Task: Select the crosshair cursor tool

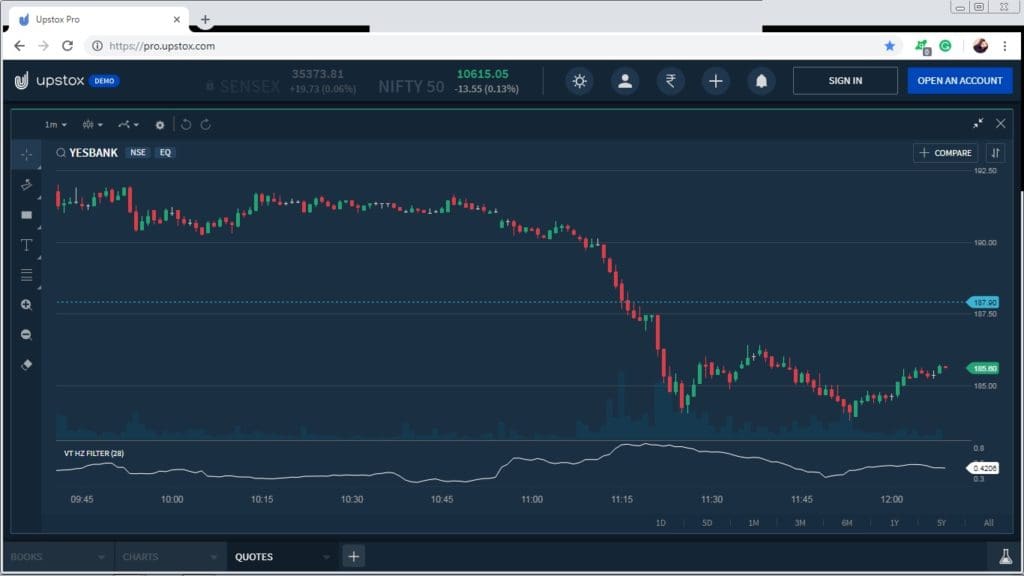Action: [x=26, y=155]
